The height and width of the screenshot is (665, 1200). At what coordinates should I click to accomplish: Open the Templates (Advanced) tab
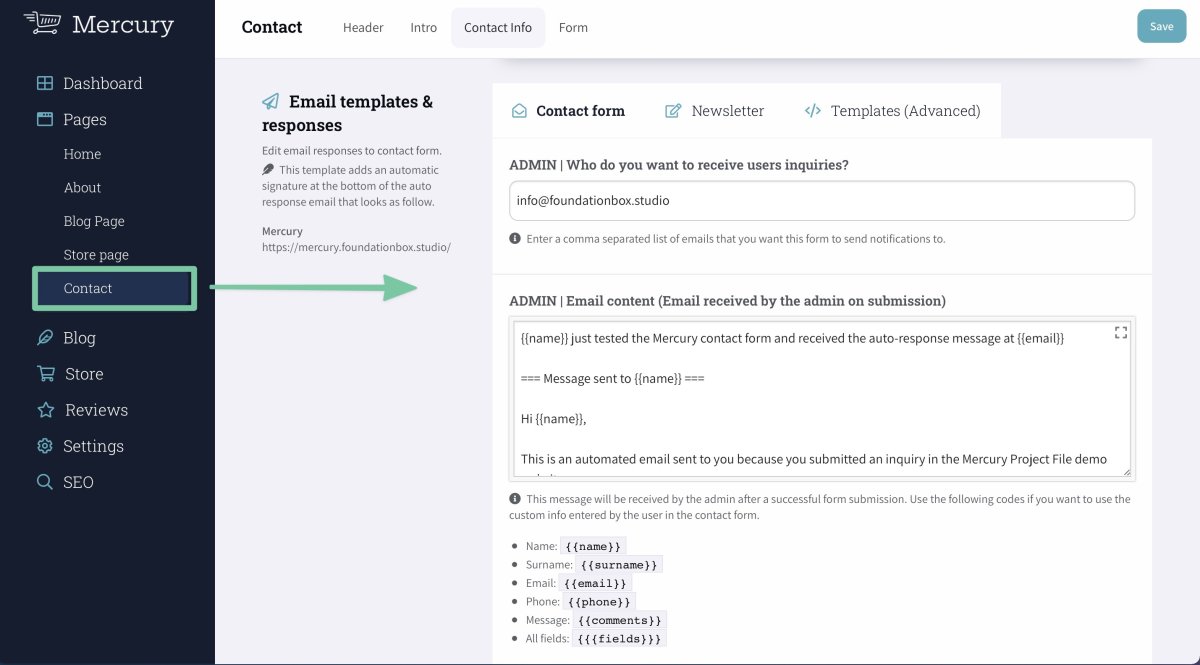coord(892,111)
